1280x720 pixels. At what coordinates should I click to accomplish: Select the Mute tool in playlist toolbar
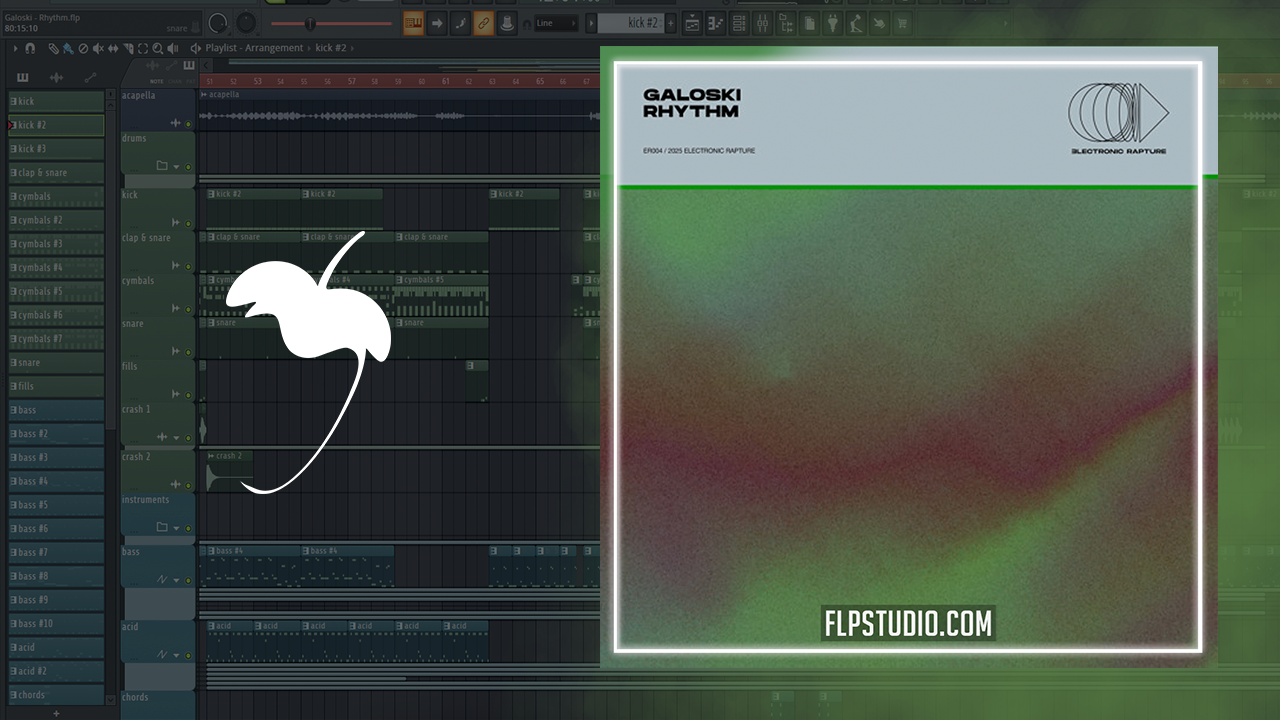[98, 48]
